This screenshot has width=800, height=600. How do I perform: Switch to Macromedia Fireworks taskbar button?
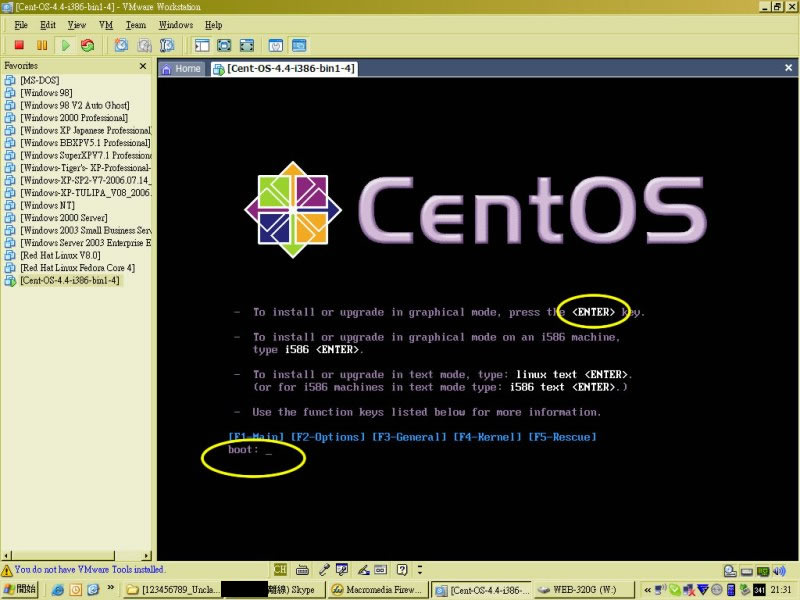click(377, 590)
